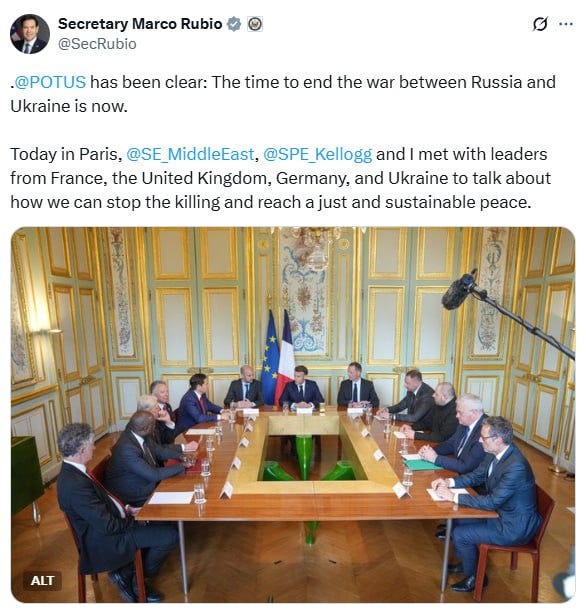Viewport: 586px width, 614px height.
Task: Click the Secretary Marco Rubio display name
Action: click(140, 24)
